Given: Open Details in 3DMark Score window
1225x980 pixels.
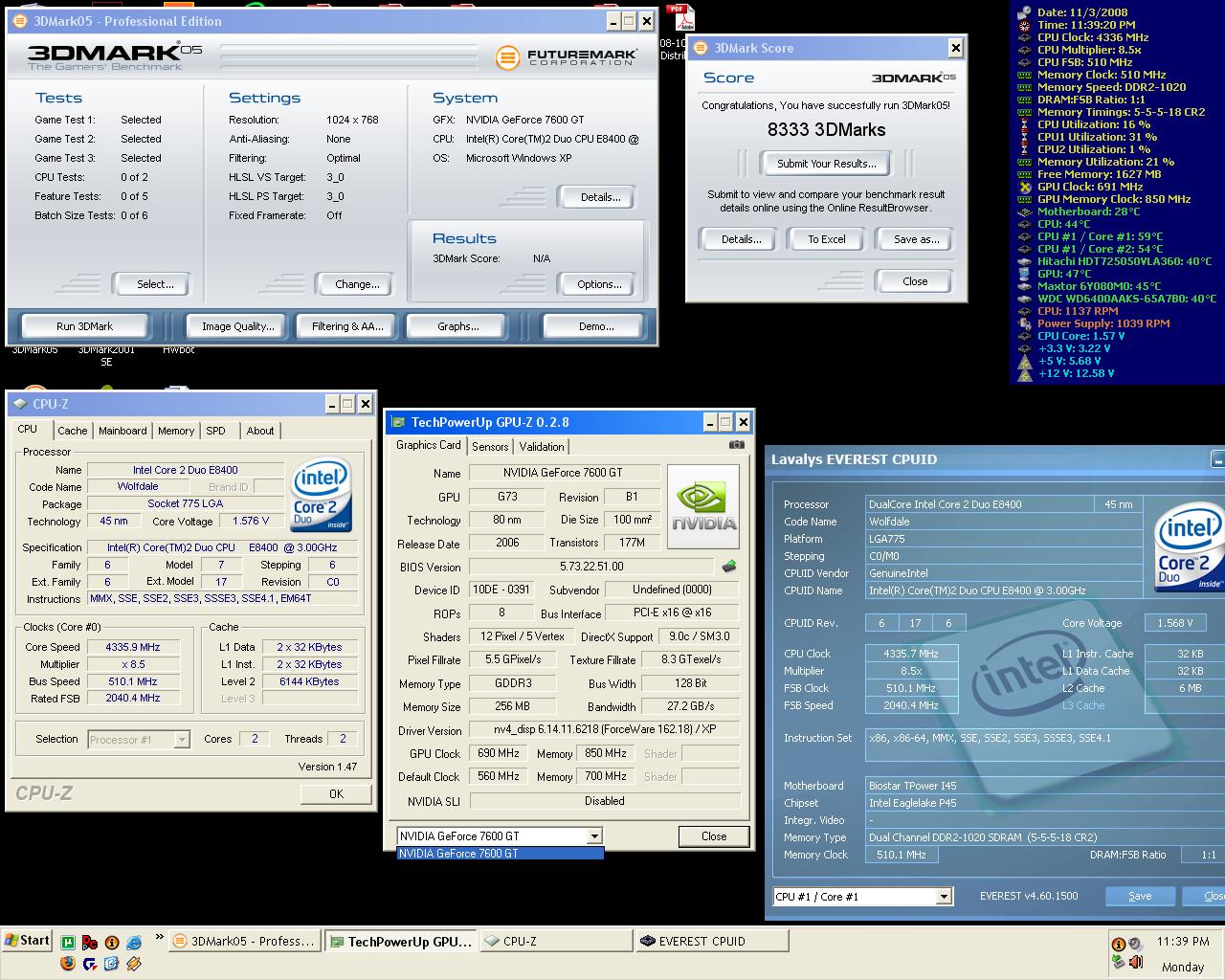Looking at the screenshot, I should (x=741, y=239).
